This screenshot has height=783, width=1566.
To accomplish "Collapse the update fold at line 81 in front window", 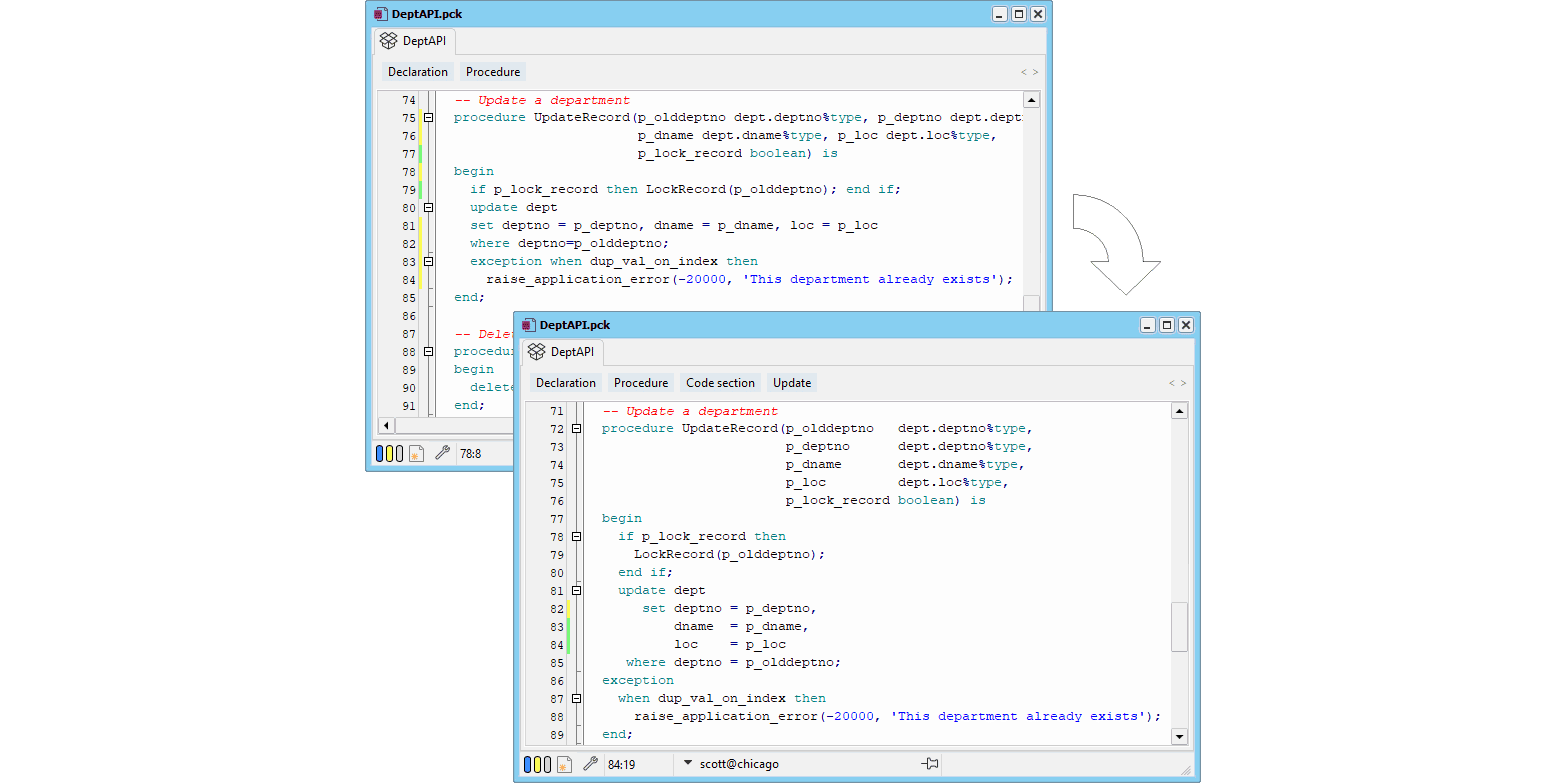I will click(x=576, y=591).
